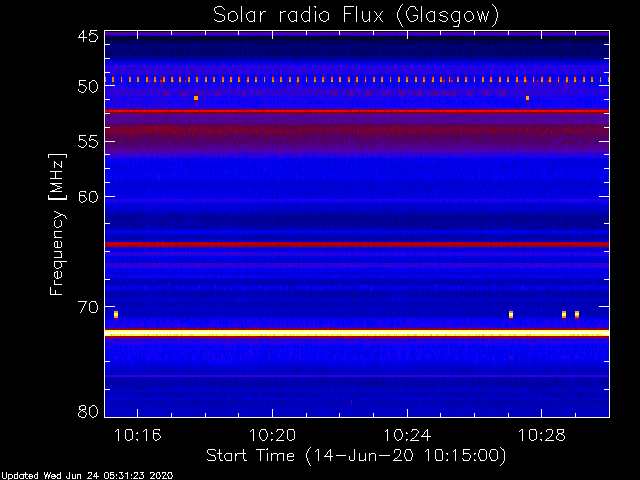Click the leftmost yellow burst marker near 70 MHz
Screen dimensions: 640x480
point(116,314)
